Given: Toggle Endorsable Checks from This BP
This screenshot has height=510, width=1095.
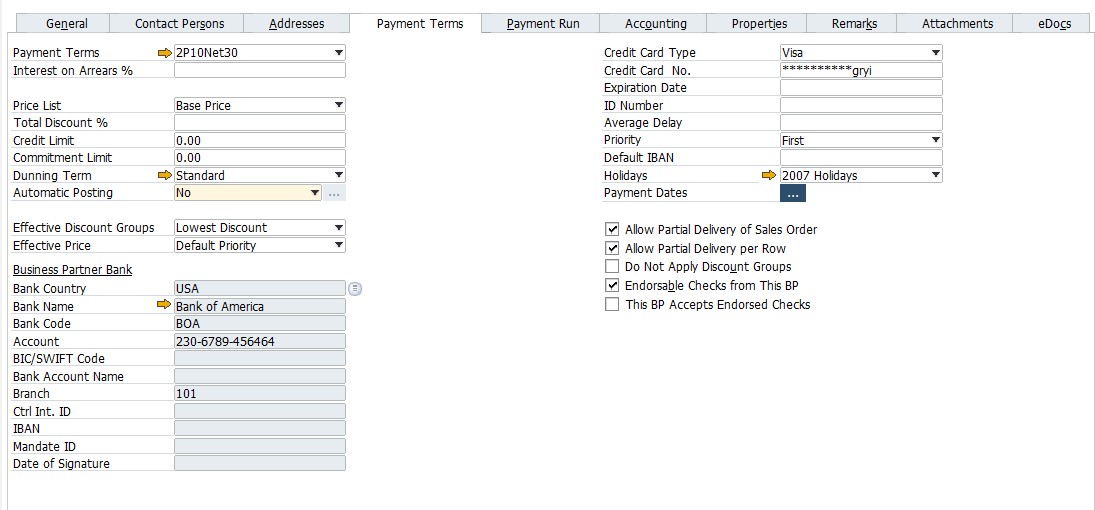Looking at the screenshot, I should (612, 286).
